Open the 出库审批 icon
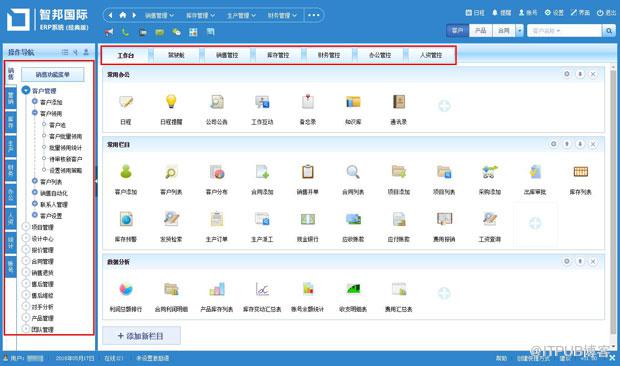This screenshot has width=620, height=366. pyautogui.click(x=535, y=172)
